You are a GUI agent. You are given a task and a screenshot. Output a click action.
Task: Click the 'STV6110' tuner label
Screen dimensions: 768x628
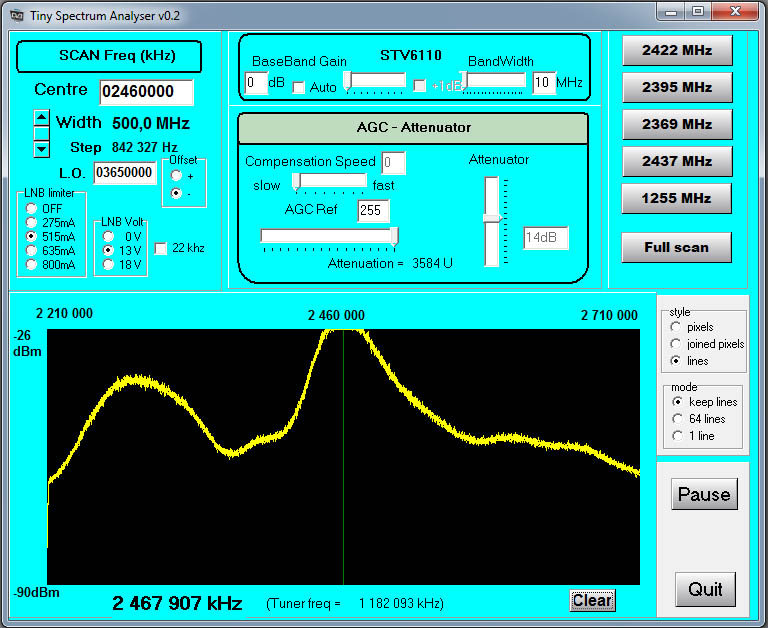(411, 55)
